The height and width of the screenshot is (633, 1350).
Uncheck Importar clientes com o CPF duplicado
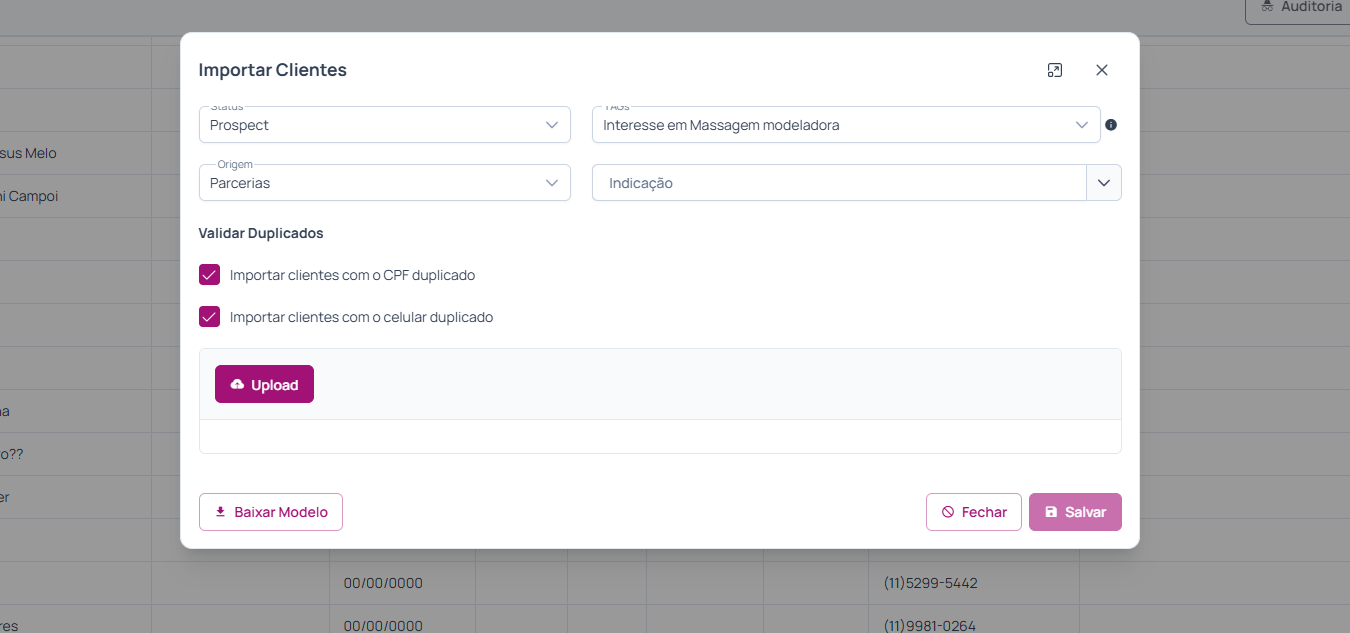coord(209,275)
